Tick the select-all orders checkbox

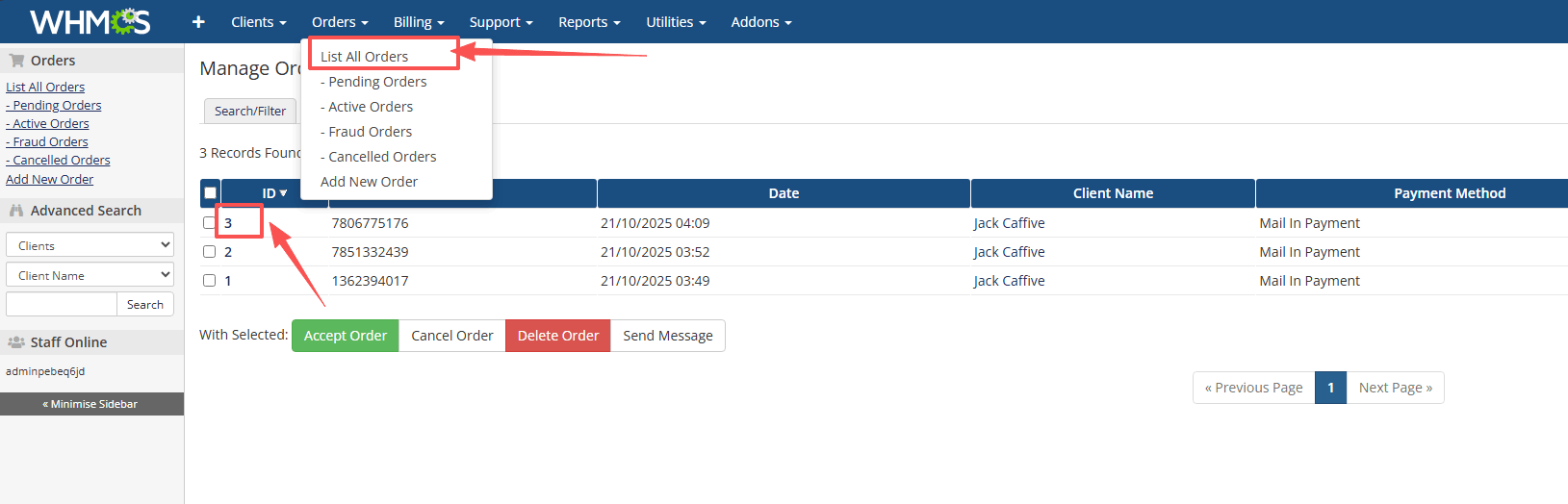pyautogui.click(x=210, y=193)
